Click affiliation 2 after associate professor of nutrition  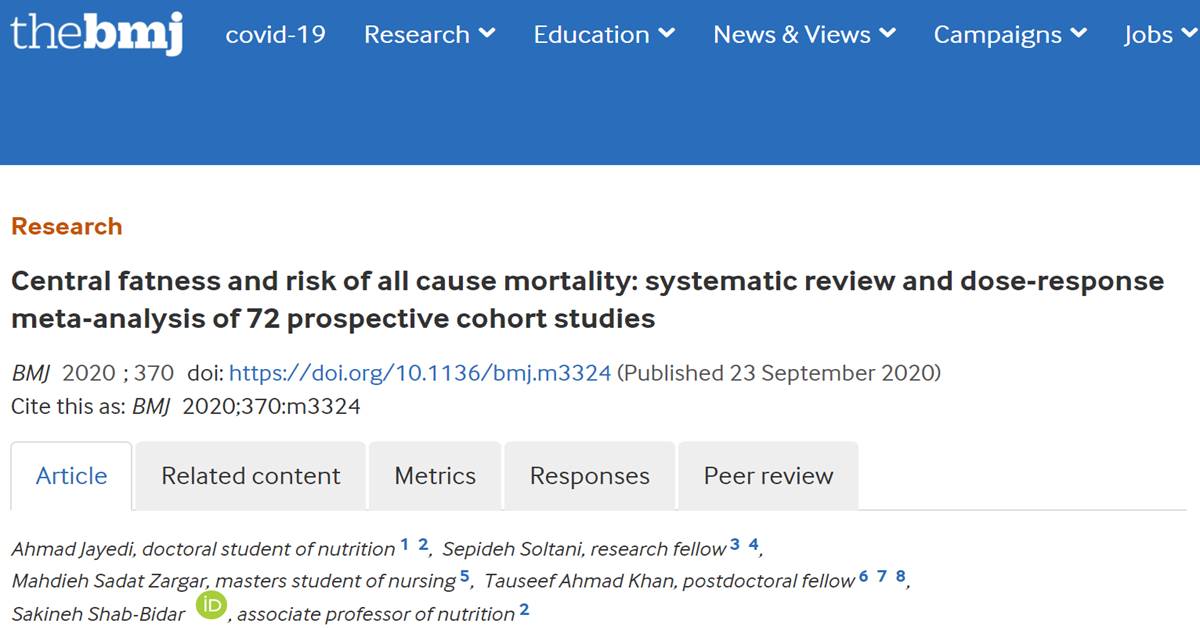tap(524, 609)
